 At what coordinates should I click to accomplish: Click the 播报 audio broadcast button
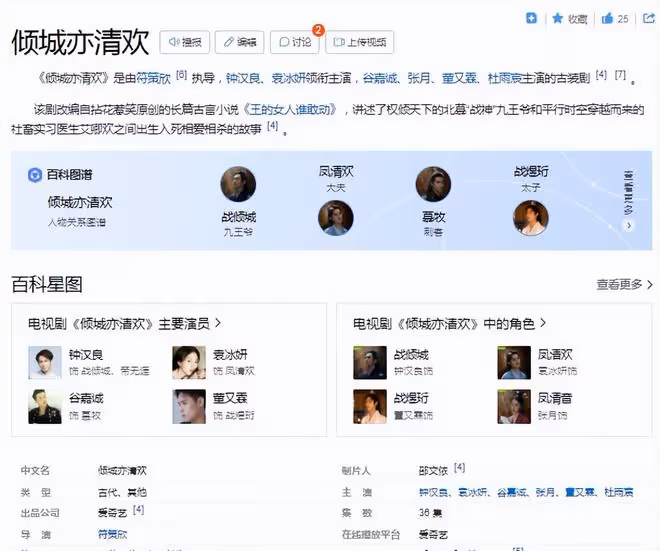point(184,42)
